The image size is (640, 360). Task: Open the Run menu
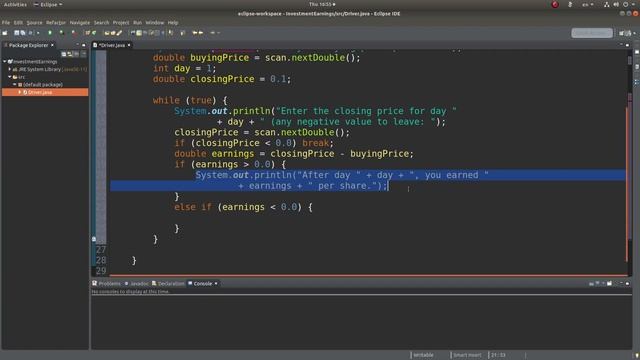point(138,22)
